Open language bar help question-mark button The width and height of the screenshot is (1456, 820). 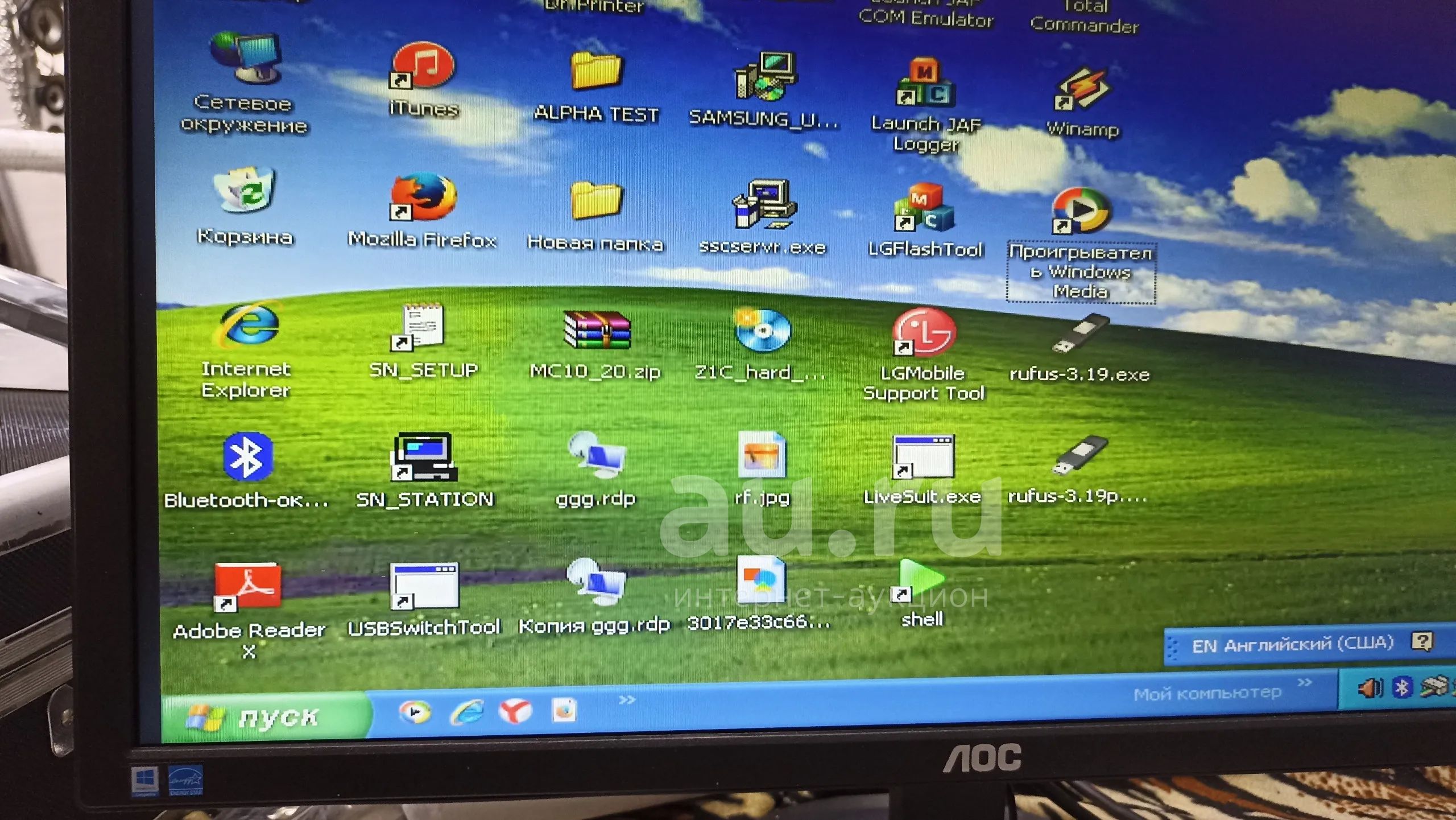point(1422,642)
